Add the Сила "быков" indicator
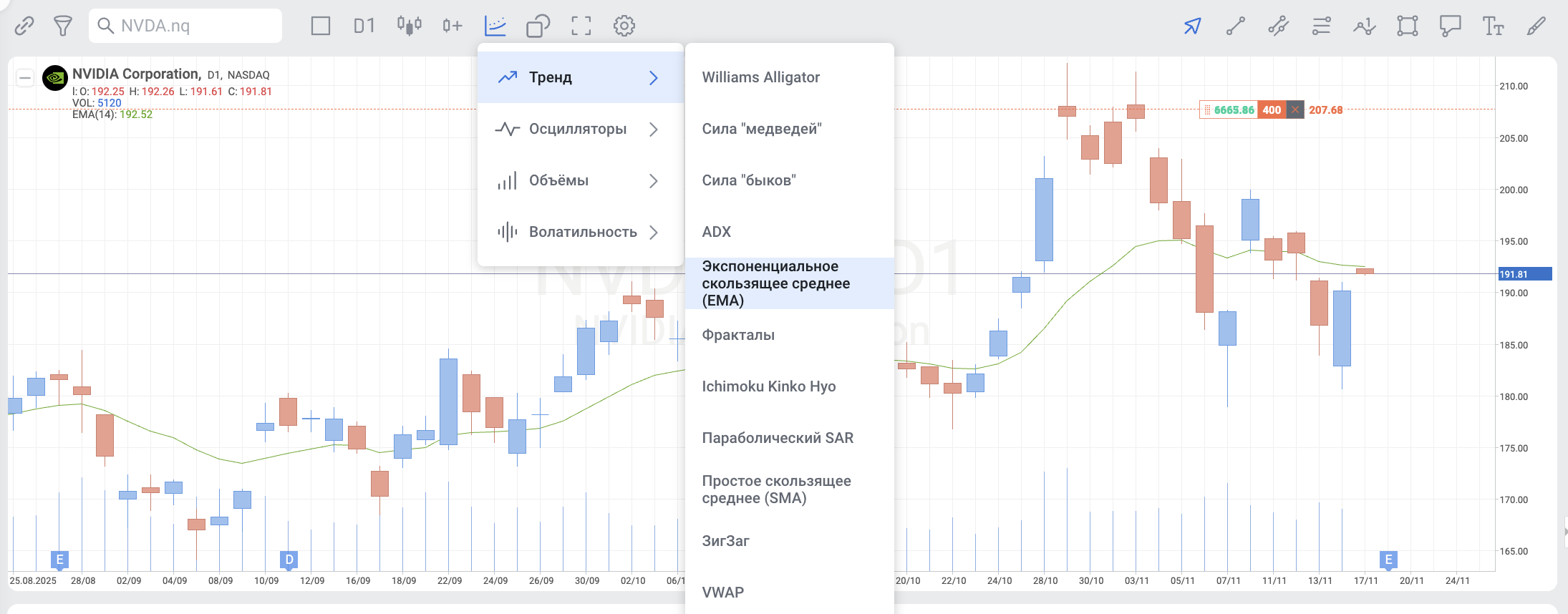This screenshot has width=1568, height=614. (x=790, y=180)
